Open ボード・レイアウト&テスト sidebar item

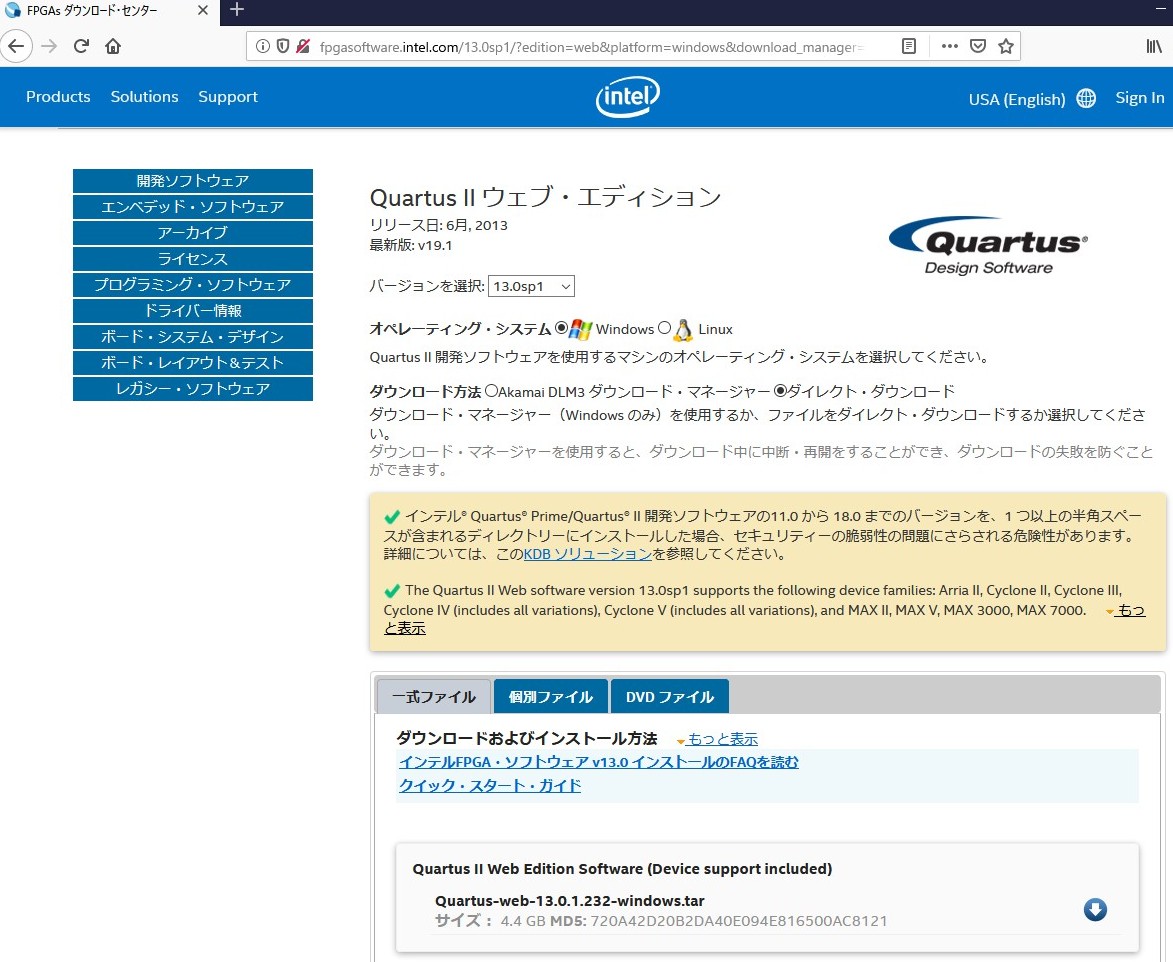pos(193,363)
